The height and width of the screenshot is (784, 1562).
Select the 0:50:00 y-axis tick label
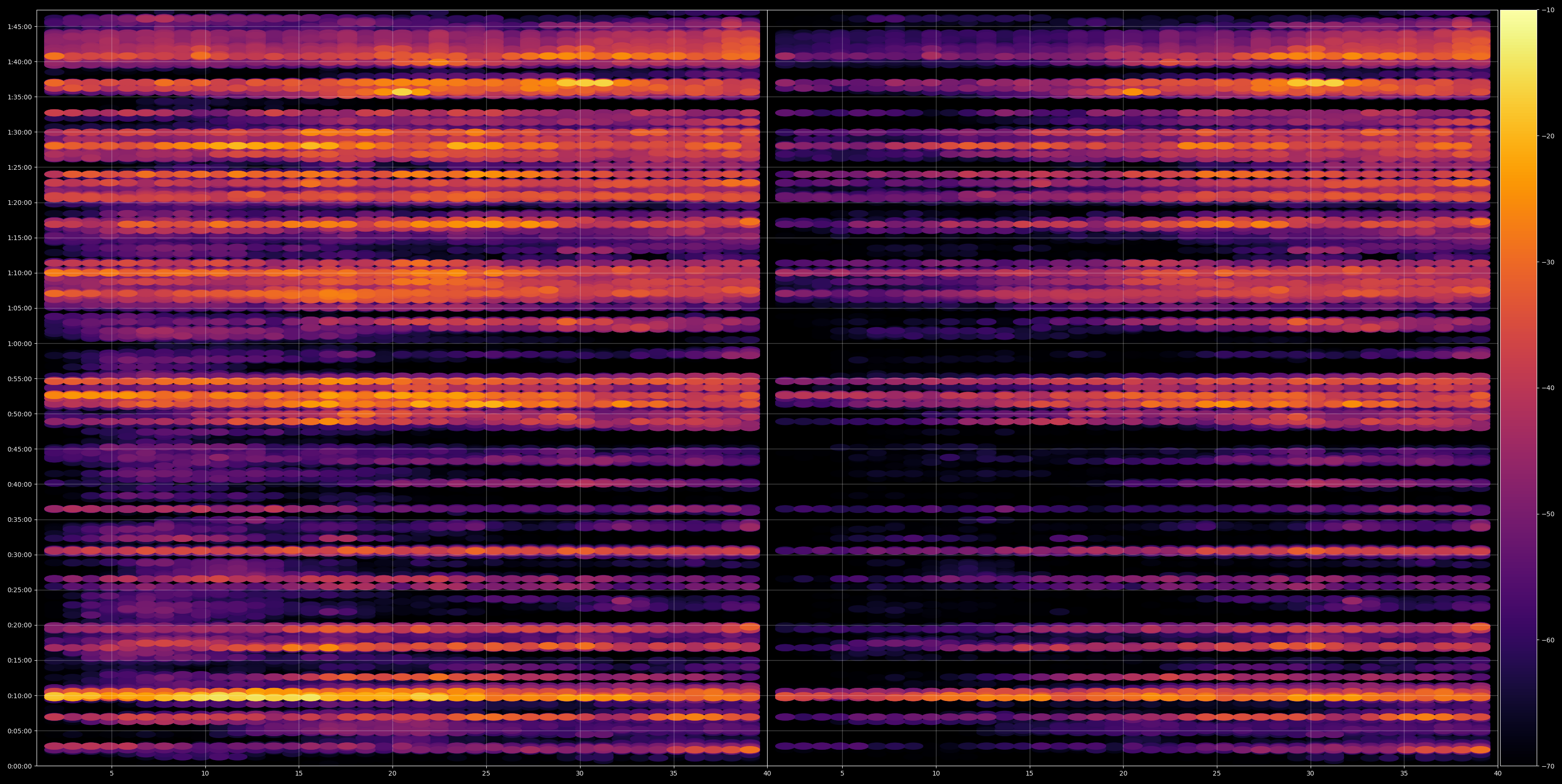point(19,414)
